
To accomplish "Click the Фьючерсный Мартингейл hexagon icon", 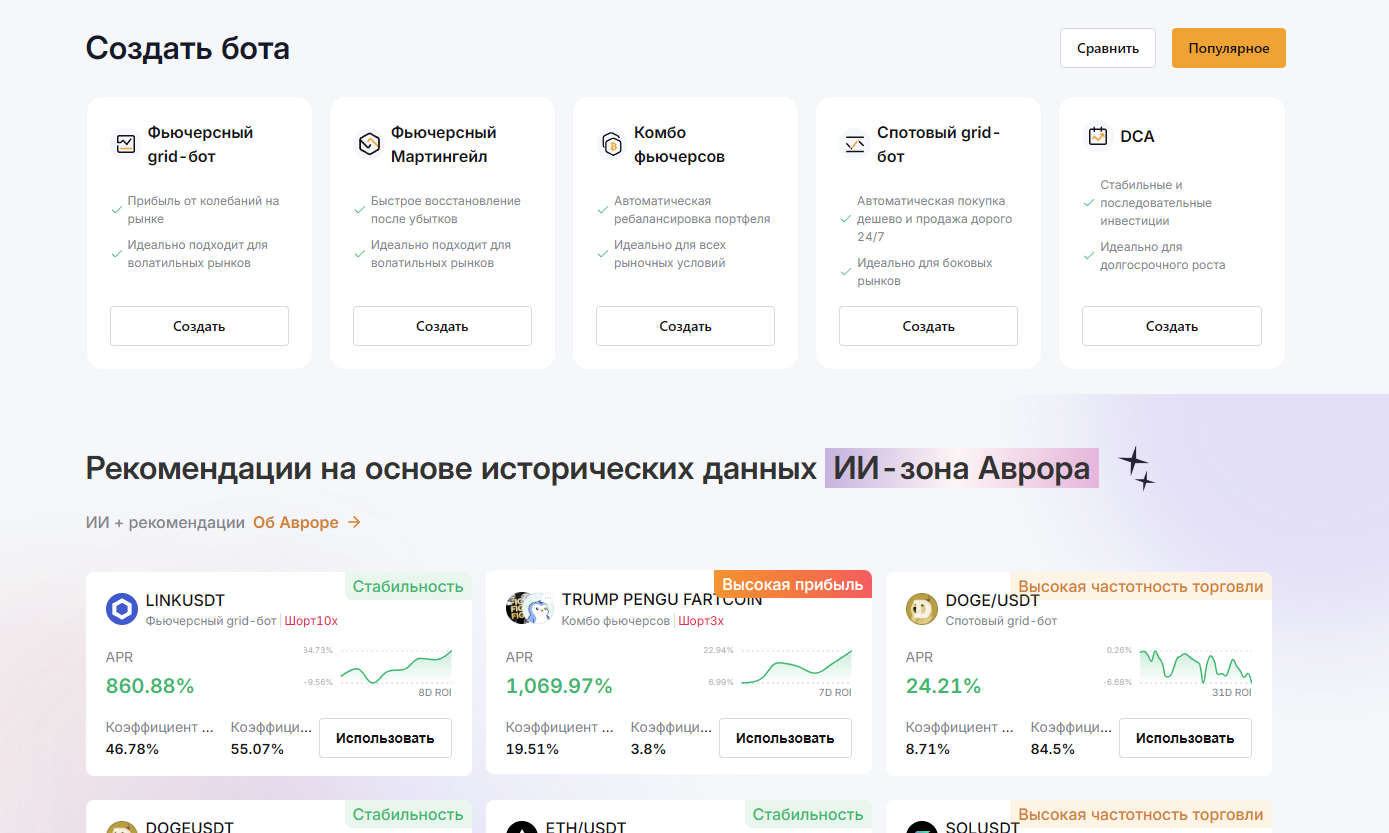I will pos(368,143).
